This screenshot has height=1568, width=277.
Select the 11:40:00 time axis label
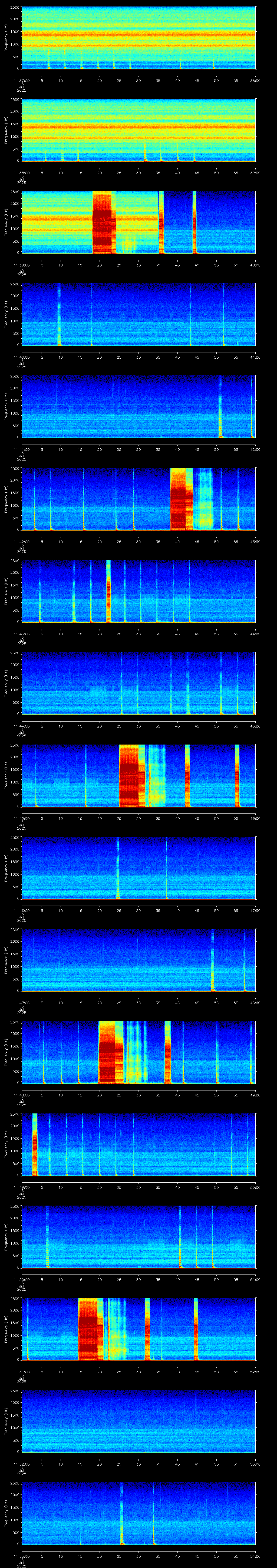(21, 357)
